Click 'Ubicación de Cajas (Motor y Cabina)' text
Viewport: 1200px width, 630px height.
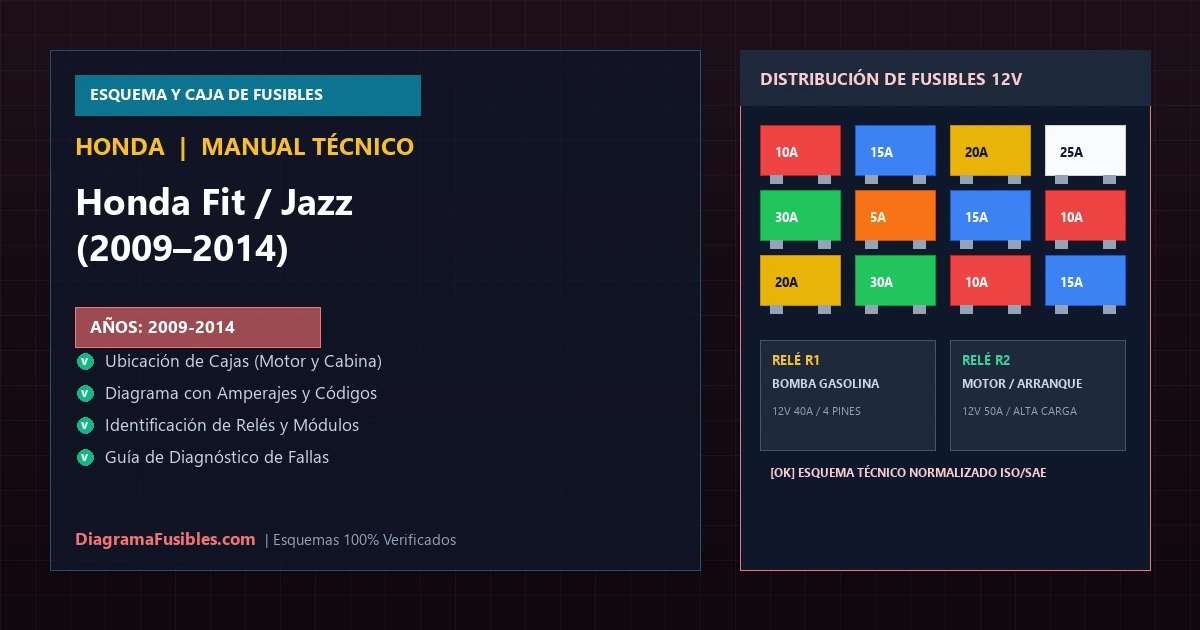point(243,361)
